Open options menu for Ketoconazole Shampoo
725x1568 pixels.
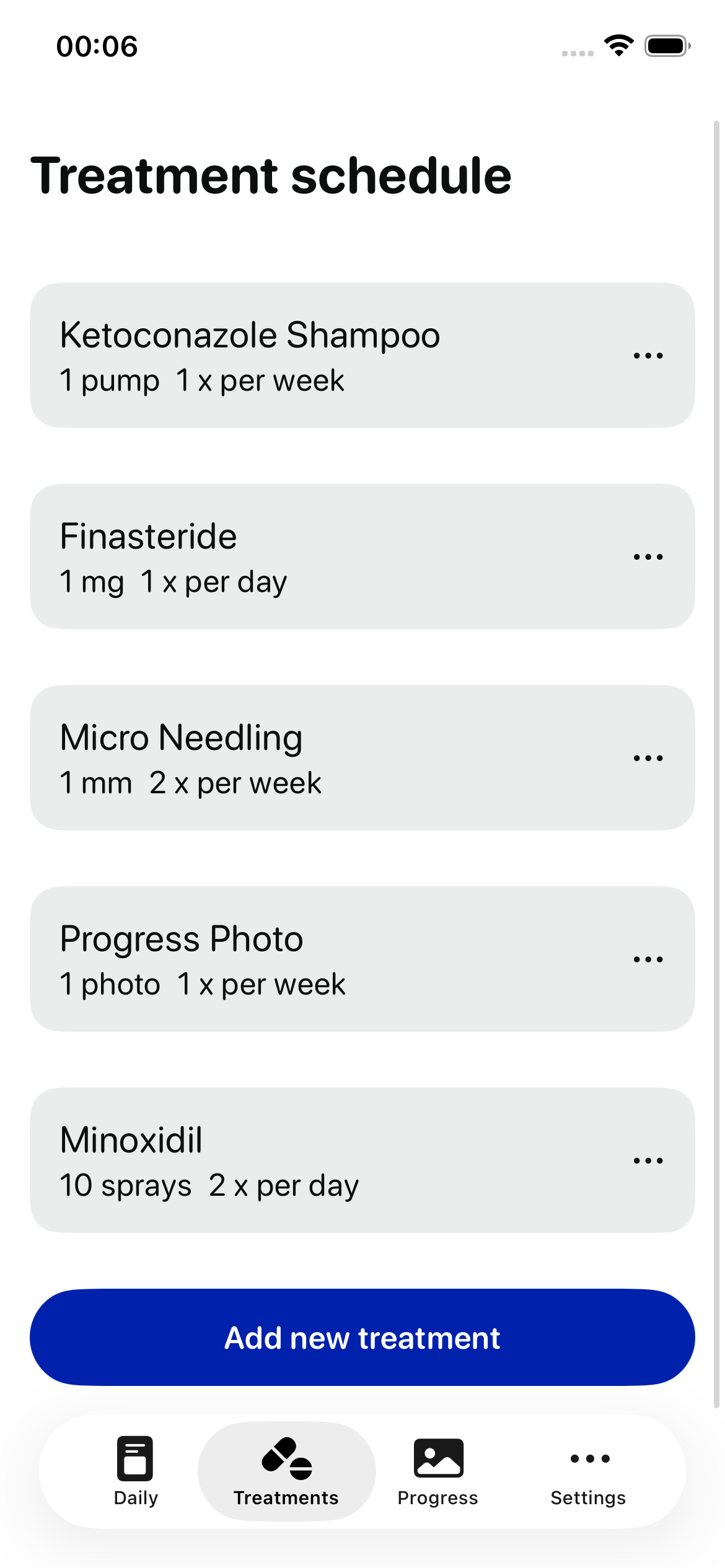click(x=648, y=355)
